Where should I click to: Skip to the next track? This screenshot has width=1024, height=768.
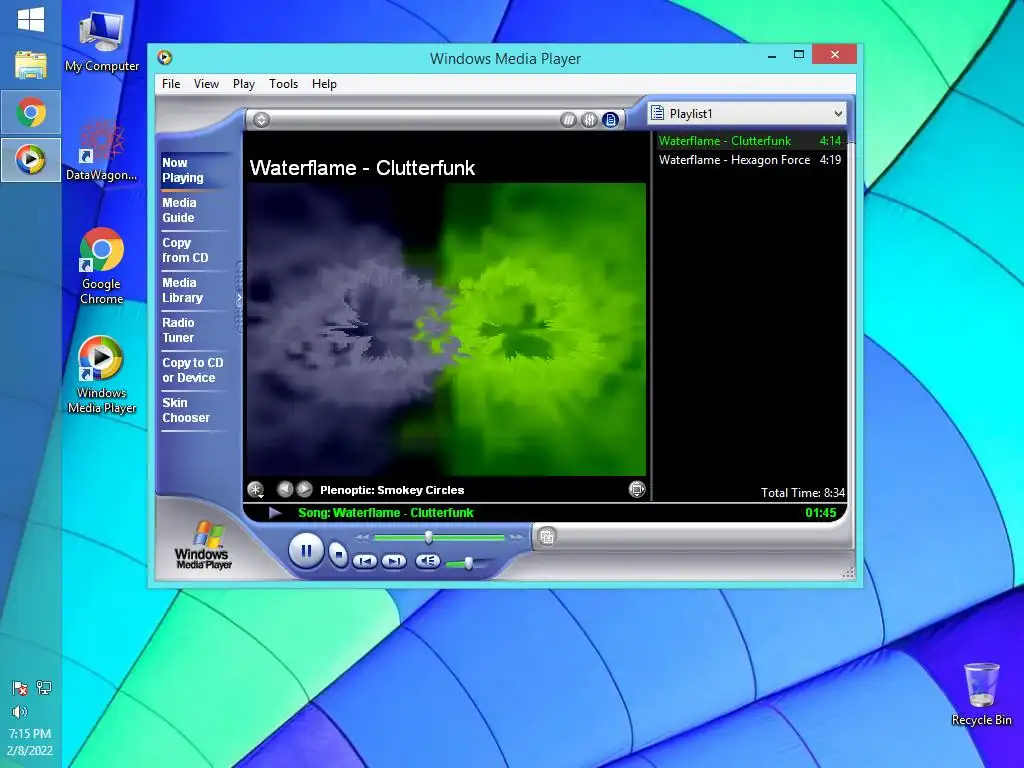[394, 561]
